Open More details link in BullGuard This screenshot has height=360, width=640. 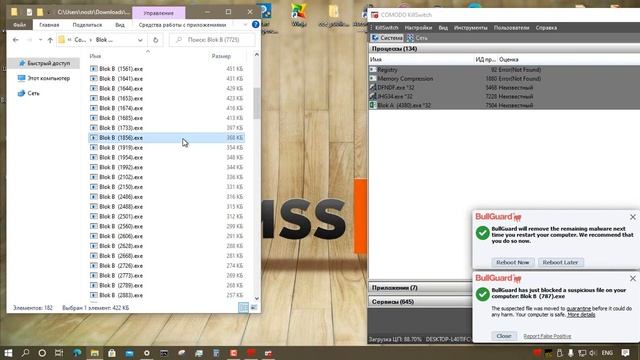(581, 315)
